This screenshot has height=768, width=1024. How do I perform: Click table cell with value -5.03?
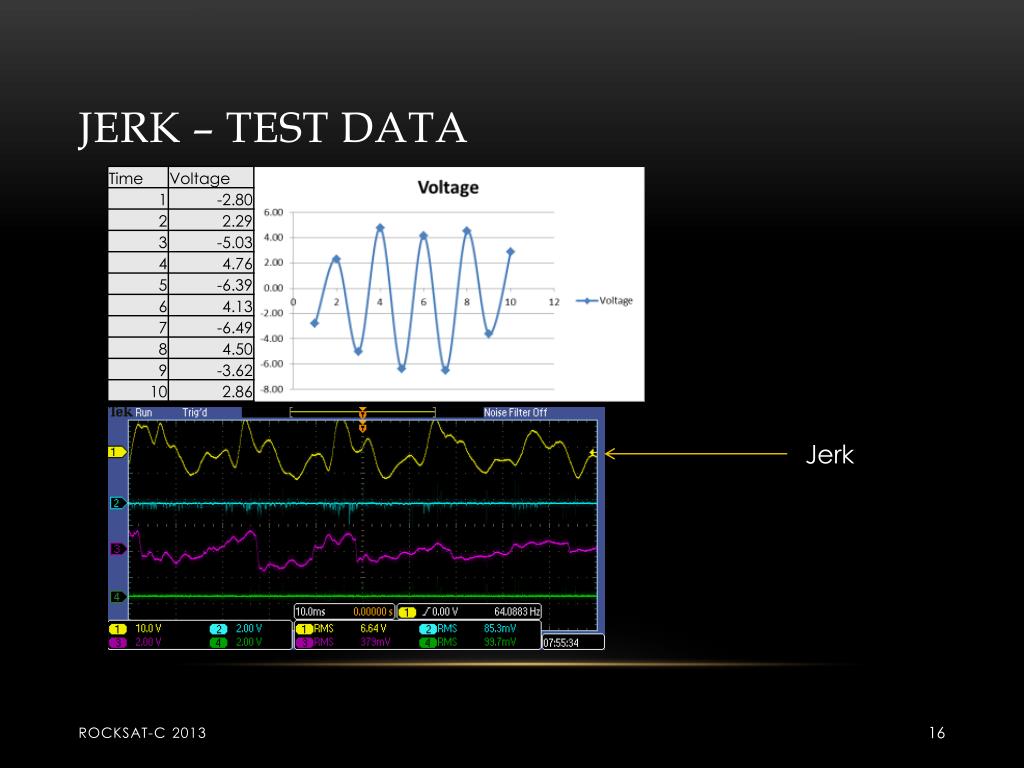coord(211,242)
